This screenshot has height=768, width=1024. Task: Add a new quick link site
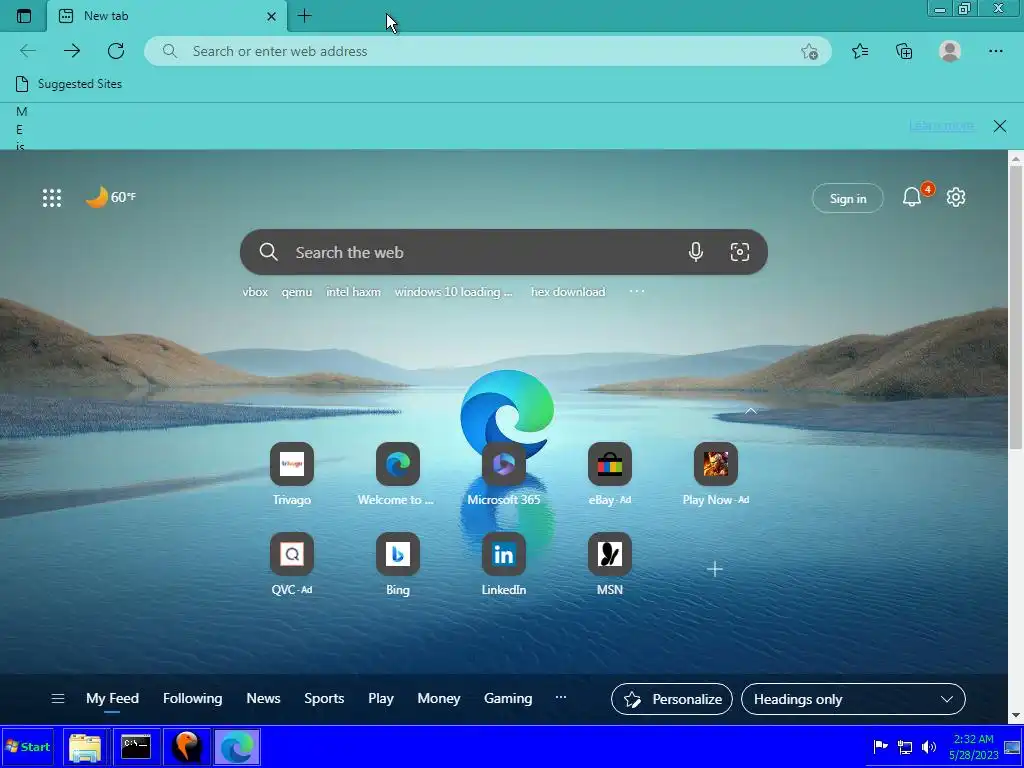coord(715,569)
